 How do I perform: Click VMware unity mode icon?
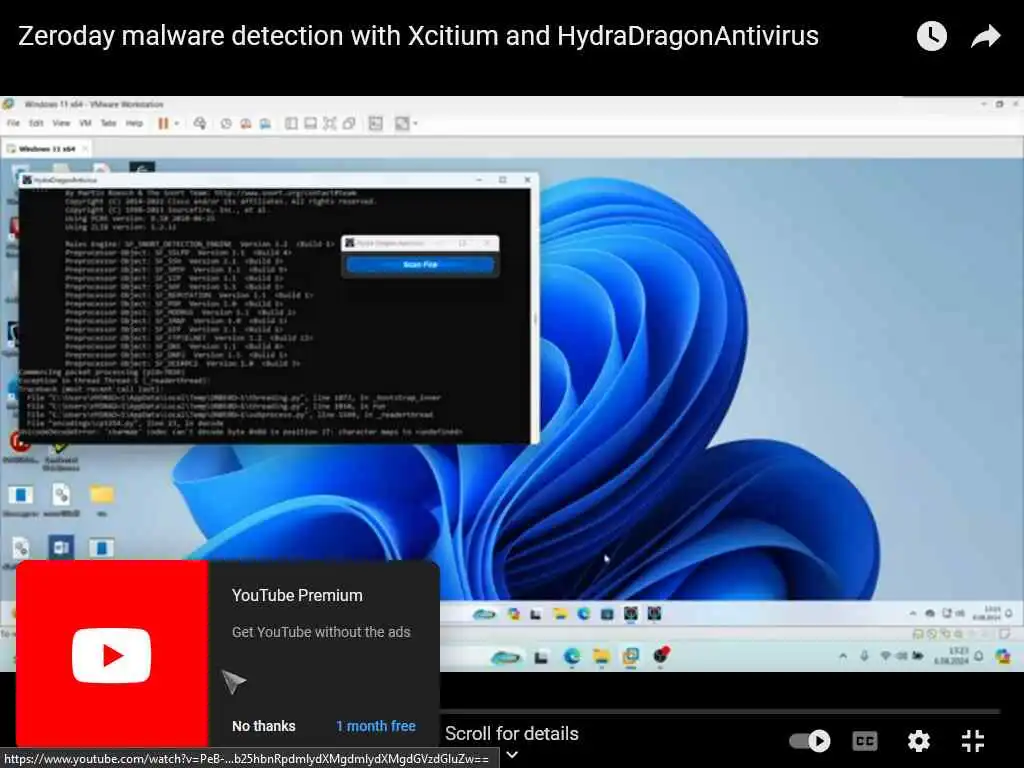click(x=349, y=123)
